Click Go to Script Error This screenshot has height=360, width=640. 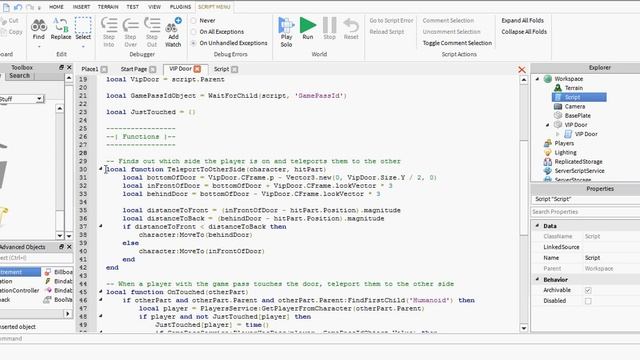tap(391, 20)
